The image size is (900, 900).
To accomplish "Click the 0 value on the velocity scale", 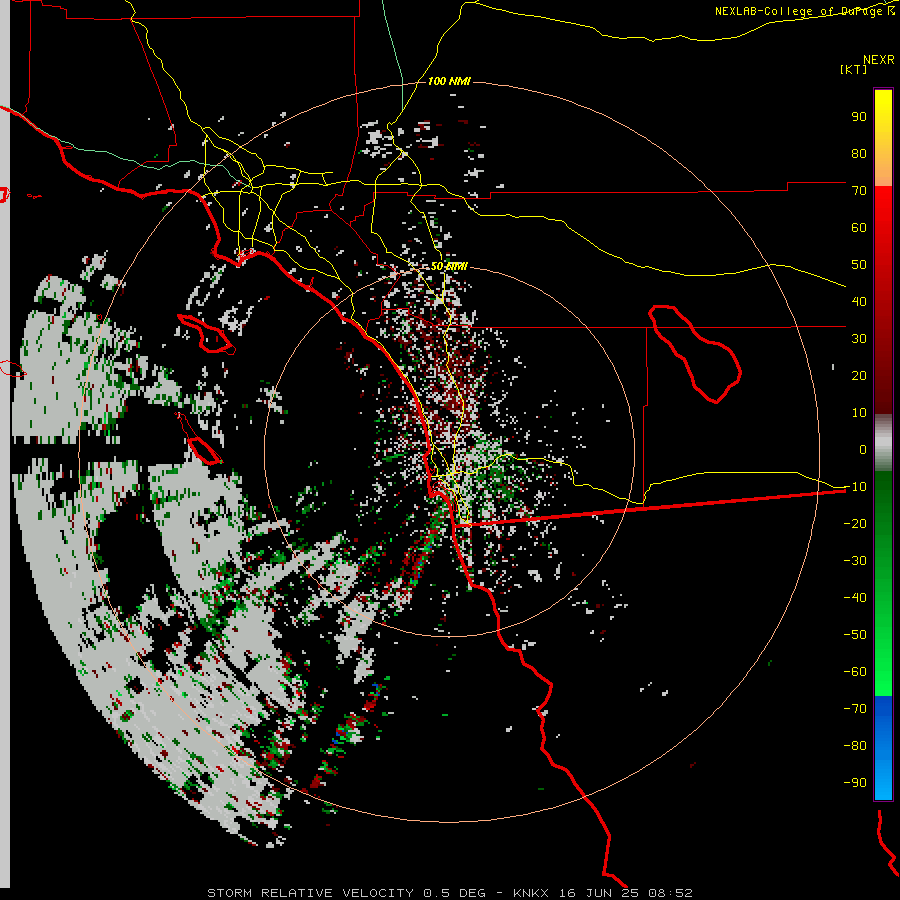I will (x=863, y=450).
